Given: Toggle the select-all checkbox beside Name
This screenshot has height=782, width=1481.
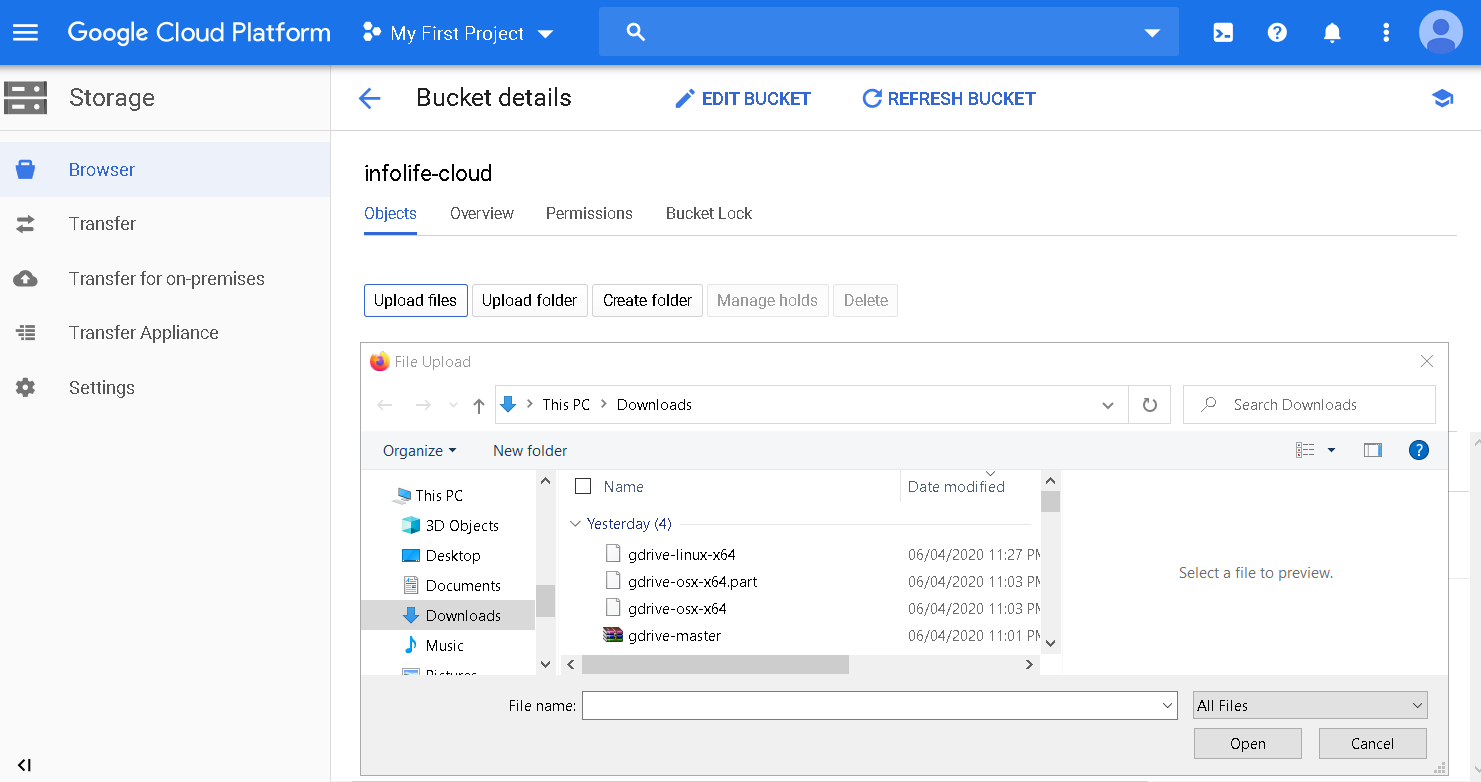Looking at the screenshot, I should point(583,487).
